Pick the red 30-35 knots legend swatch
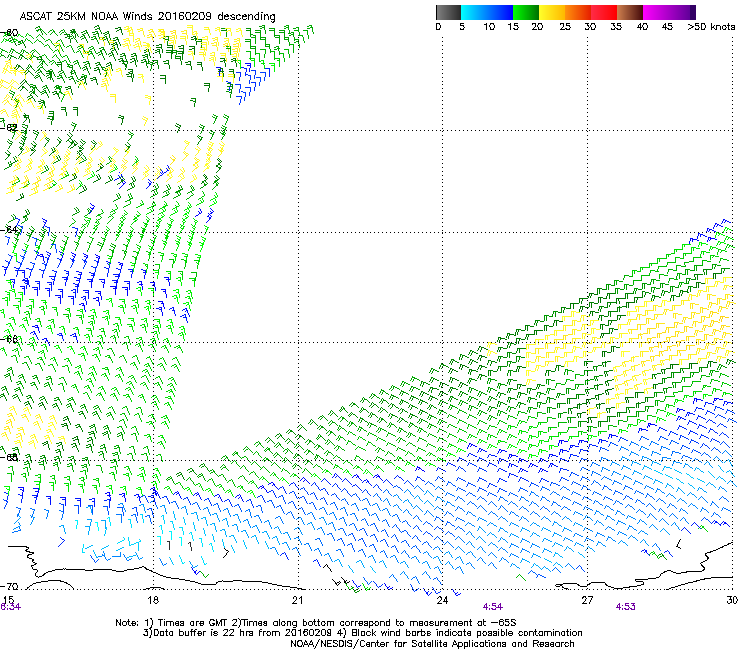740x650 pixels. pyautogui.click(x=604, y=12)
